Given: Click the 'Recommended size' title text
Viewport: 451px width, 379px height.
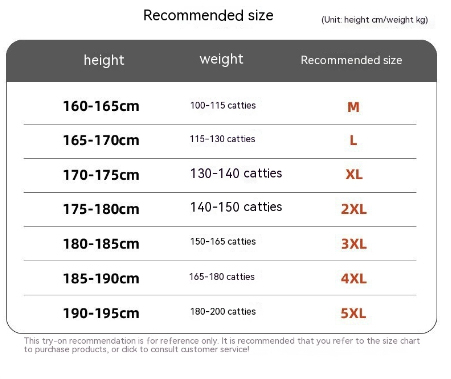Looking at the screenshot, I should point(208,15).
